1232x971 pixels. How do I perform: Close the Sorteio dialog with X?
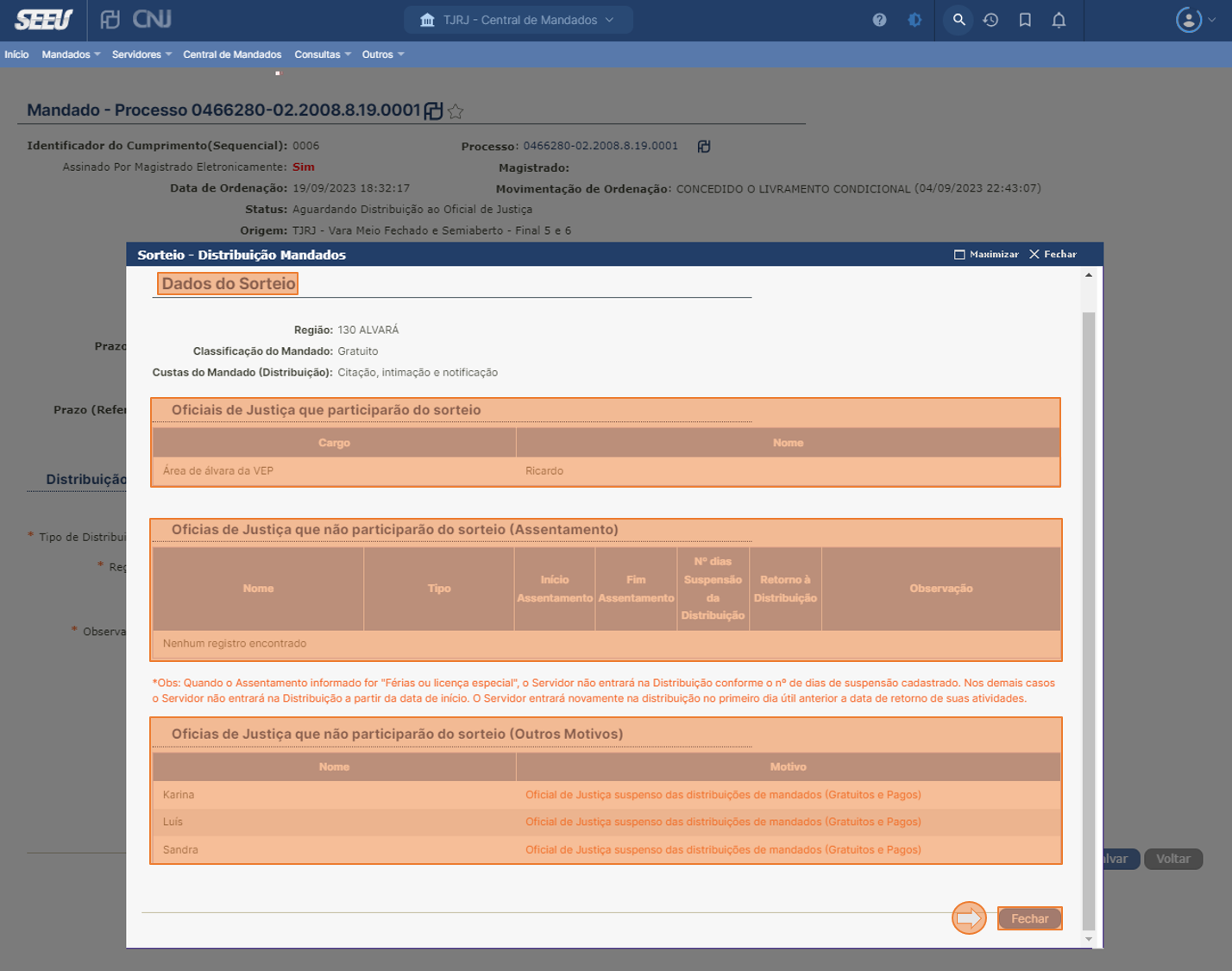pyautogui.click(x=1053, y=255)
